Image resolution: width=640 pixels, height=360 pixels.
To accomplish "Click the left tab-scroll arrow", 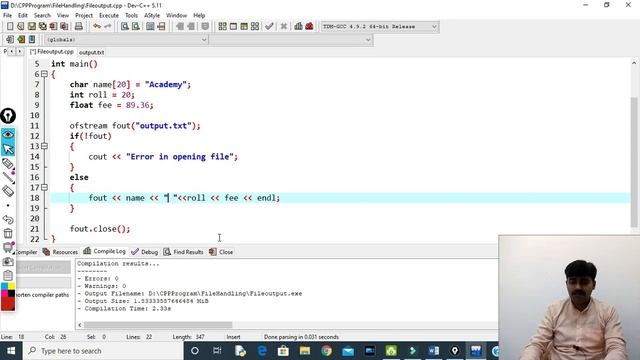I will click(x=12, y=51).
